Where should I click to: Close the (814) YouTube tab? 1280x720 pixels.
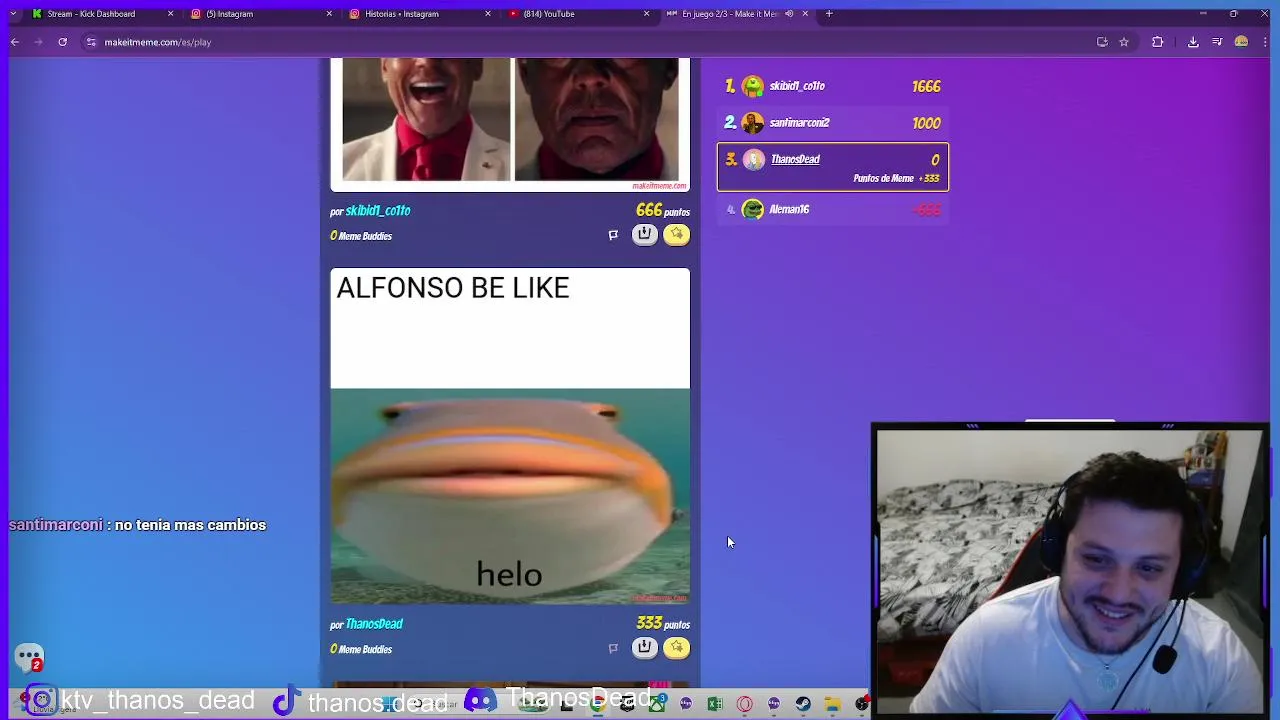[646, 14]
